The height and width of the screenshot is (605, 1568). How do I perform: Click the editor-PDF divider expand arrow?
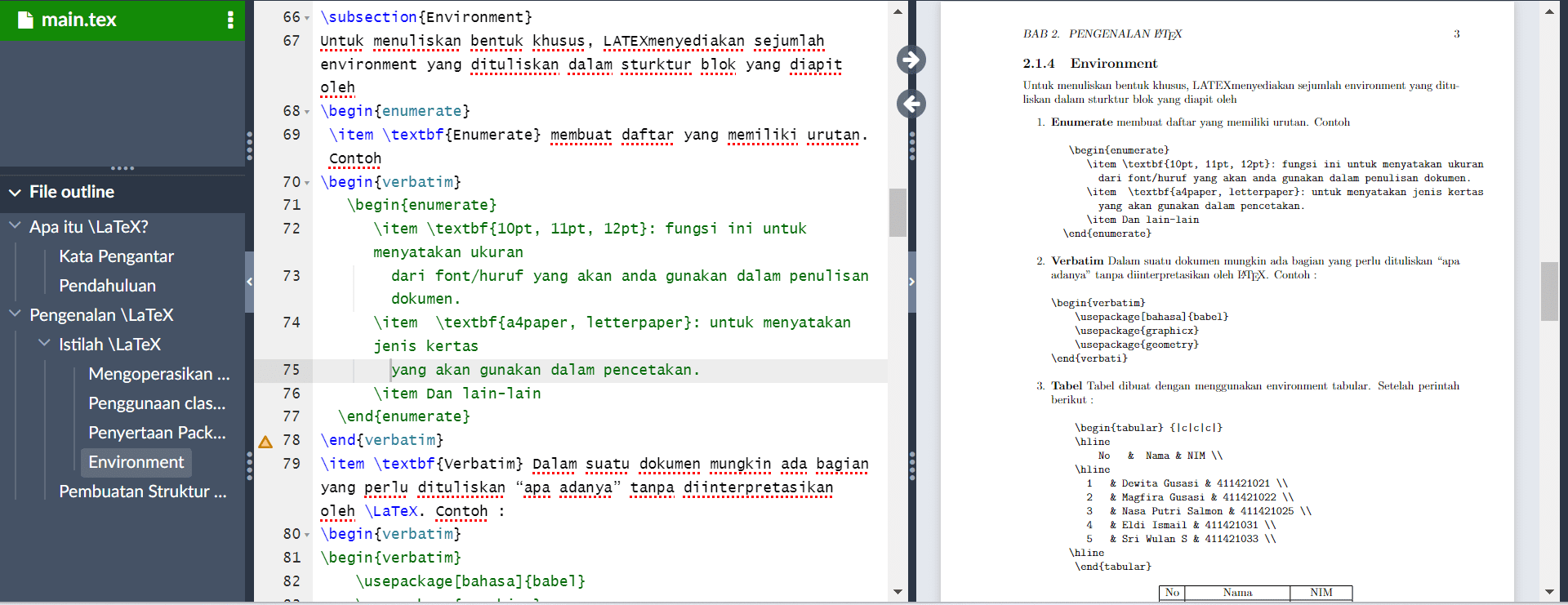[x=912, y=282]
